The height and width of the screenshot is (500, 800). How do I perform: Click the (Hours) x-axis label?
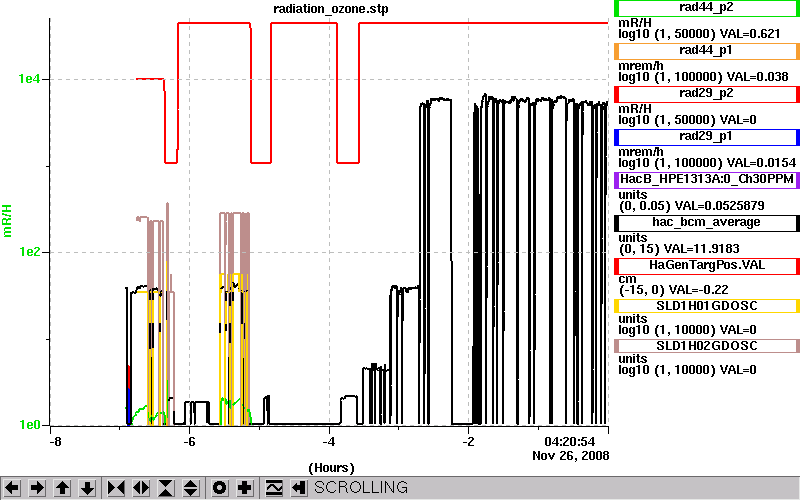tap(331, 468)
